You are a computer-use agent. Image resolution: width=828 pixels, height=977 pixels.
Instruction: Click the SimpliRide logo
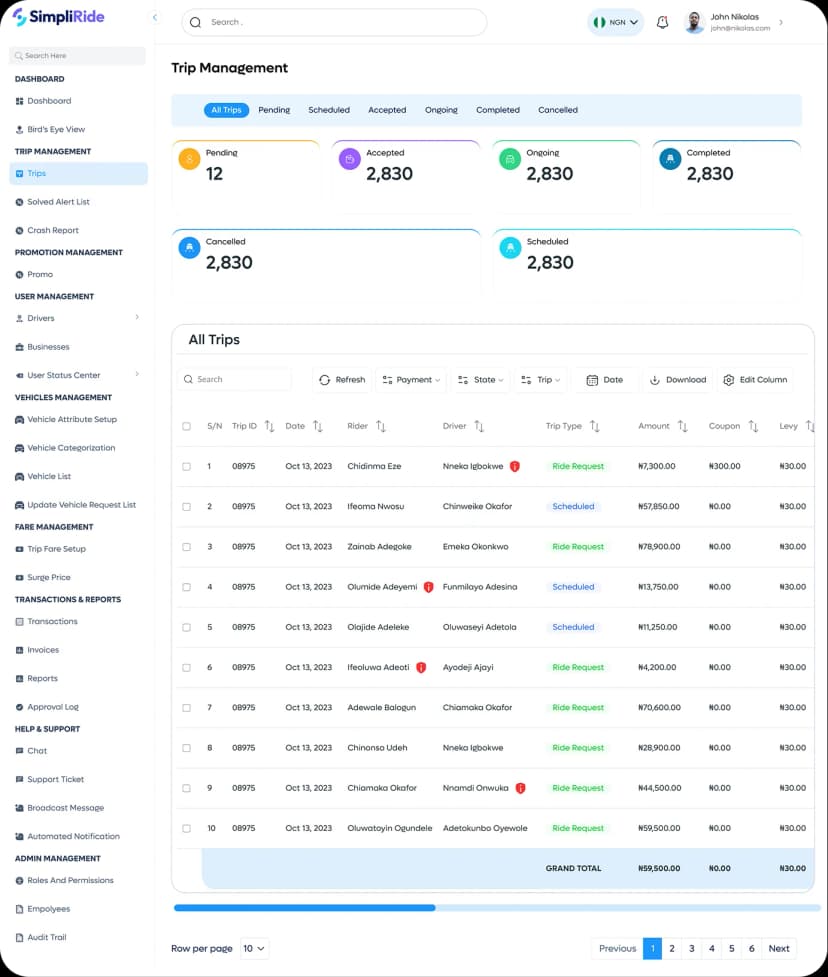click(58, 17)
